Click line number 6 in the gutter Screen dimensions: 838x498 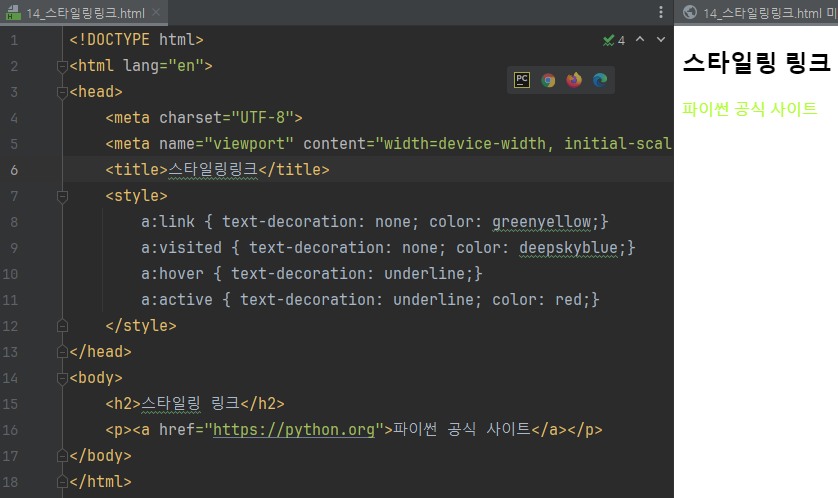point(14,170)
